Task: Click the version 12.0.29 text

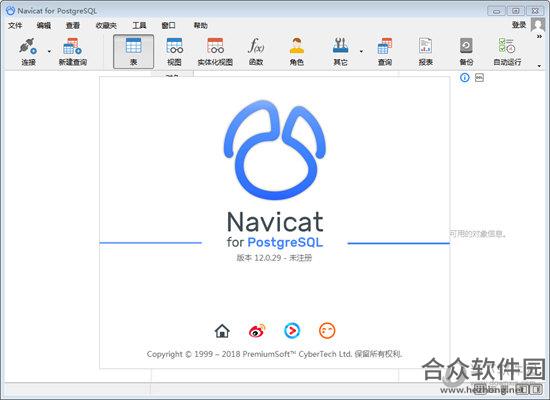Action: click(x=274, y=258)
